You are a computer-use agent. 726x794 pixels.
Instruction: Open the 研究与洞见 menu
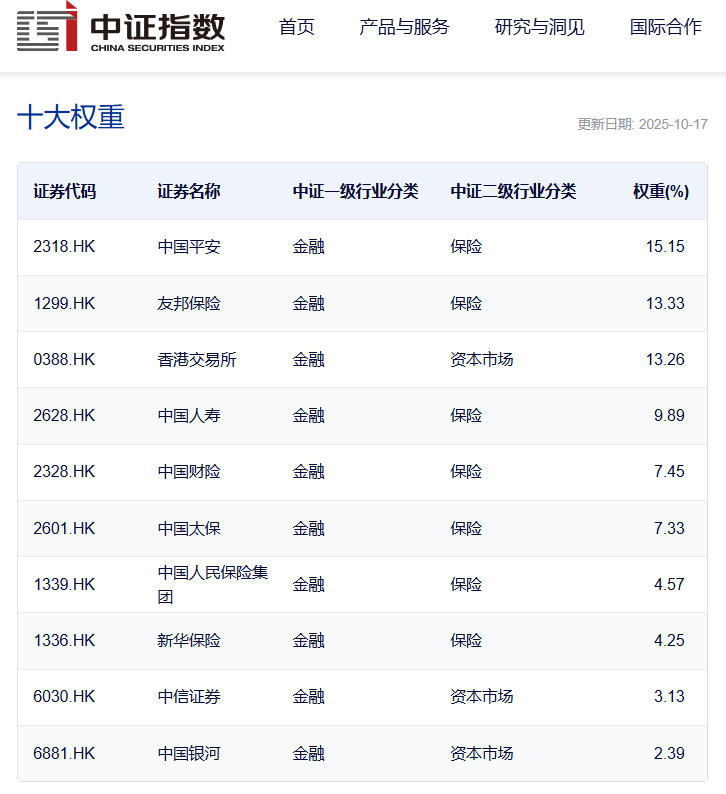(x=539, y=27)
